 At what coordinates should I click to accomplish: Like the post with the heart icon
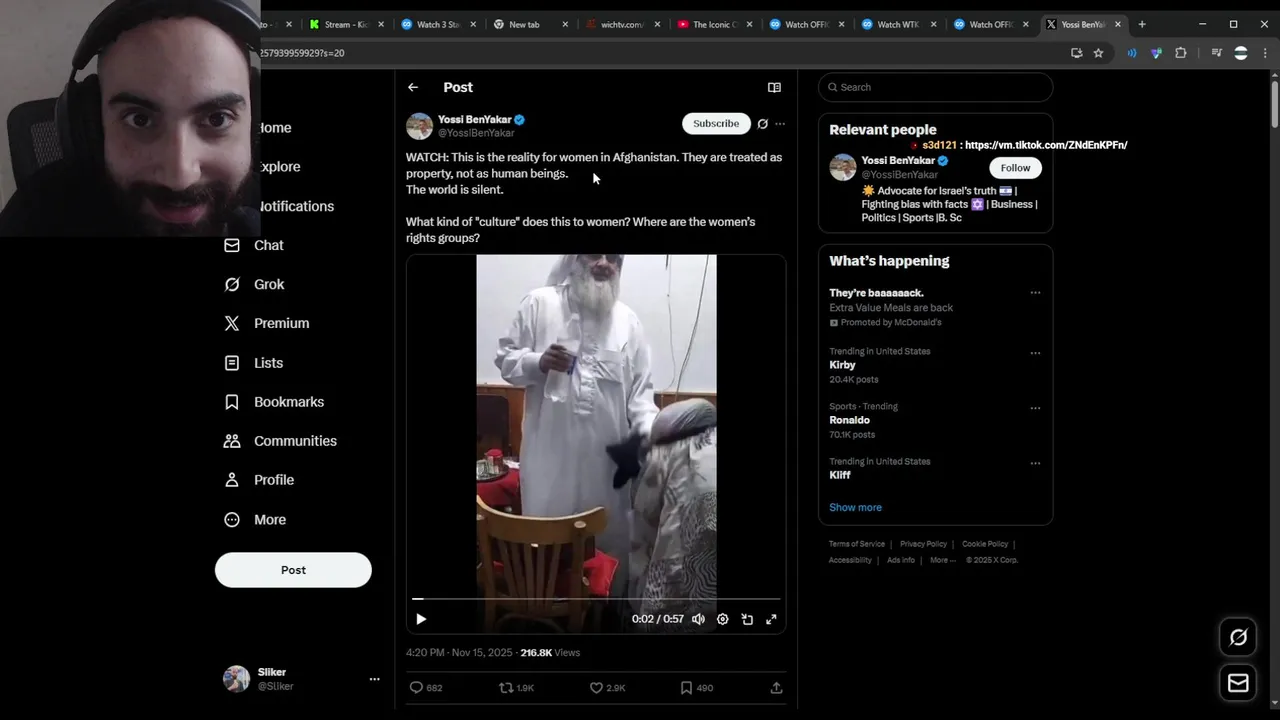(596, 688)
